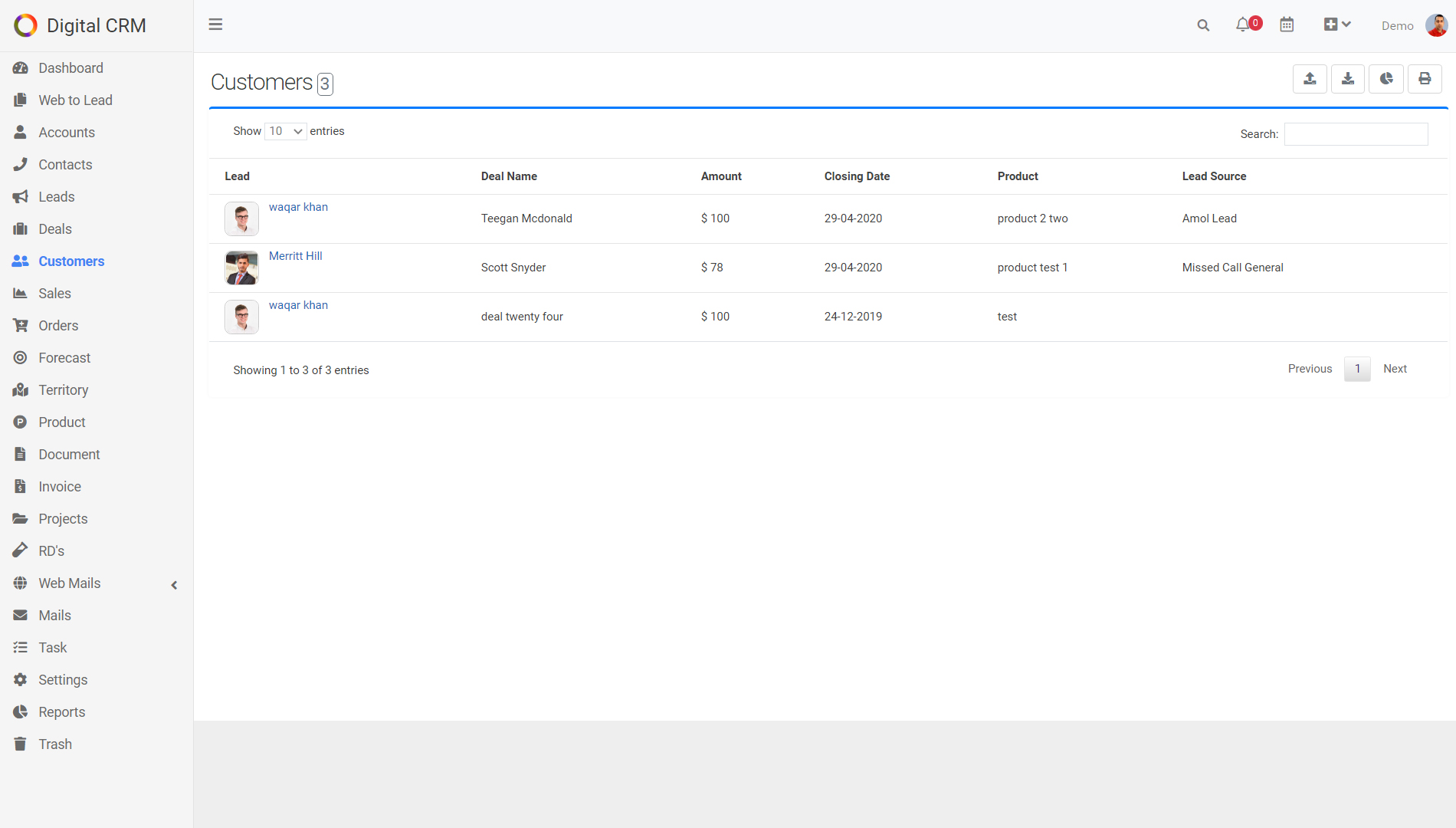Sort table by Amount column

(x=721, y=176)
